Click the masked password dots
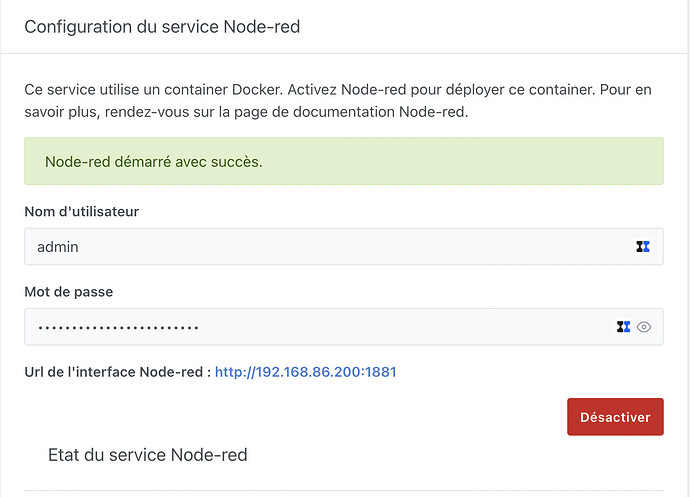Image resolution: width=690 pixels, height=497 pixels. 118,327
